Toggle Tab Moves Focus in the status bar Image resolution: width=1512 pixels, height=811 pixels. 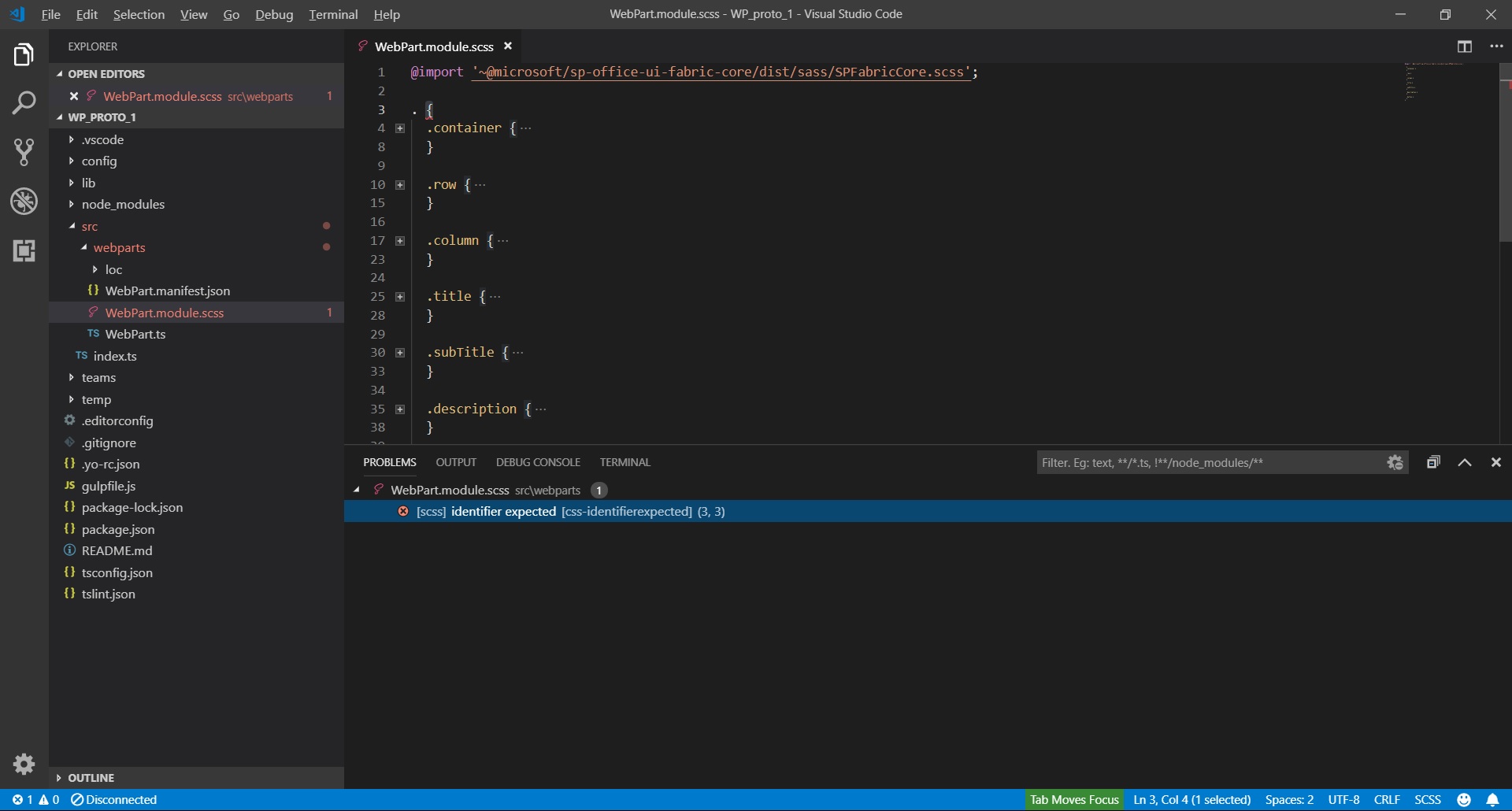[x=1074, y=799]
